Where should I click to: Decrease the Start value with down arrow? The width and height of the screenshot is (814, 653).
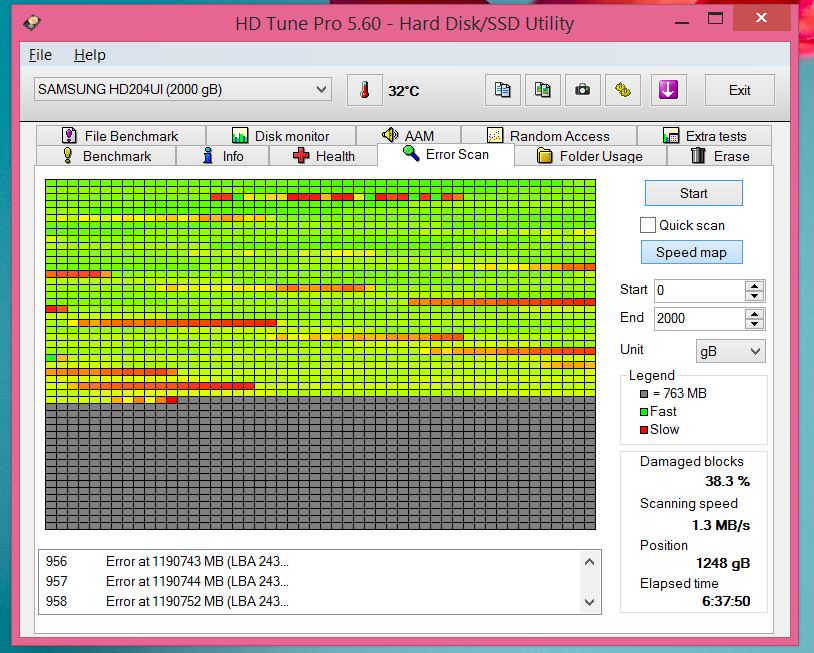(754, 296)
